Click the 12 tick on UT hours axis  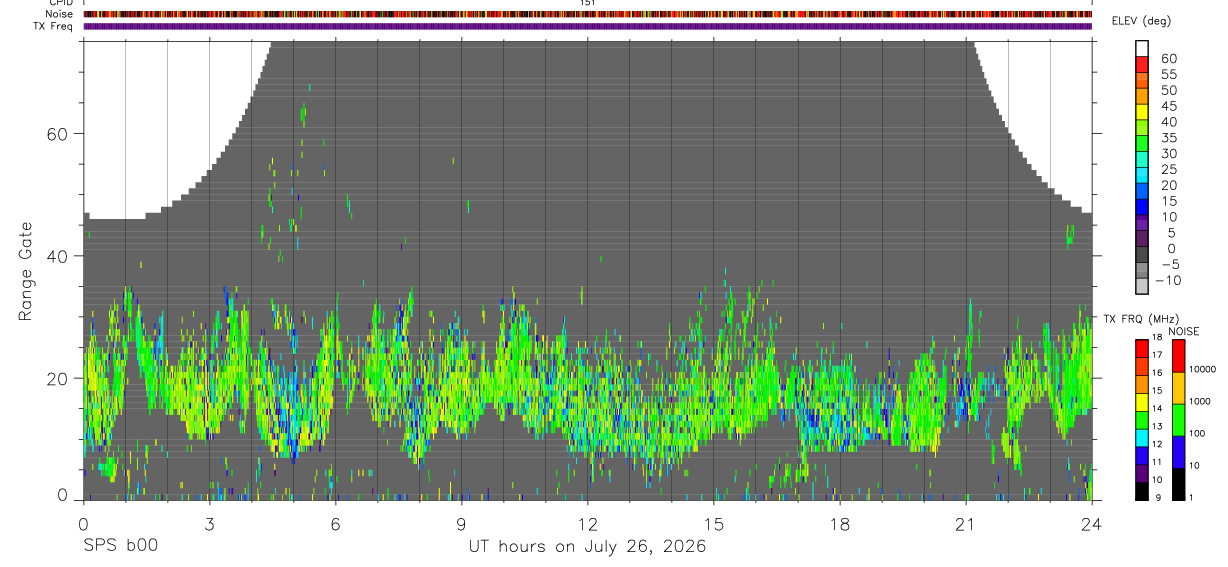click(587, 523)
